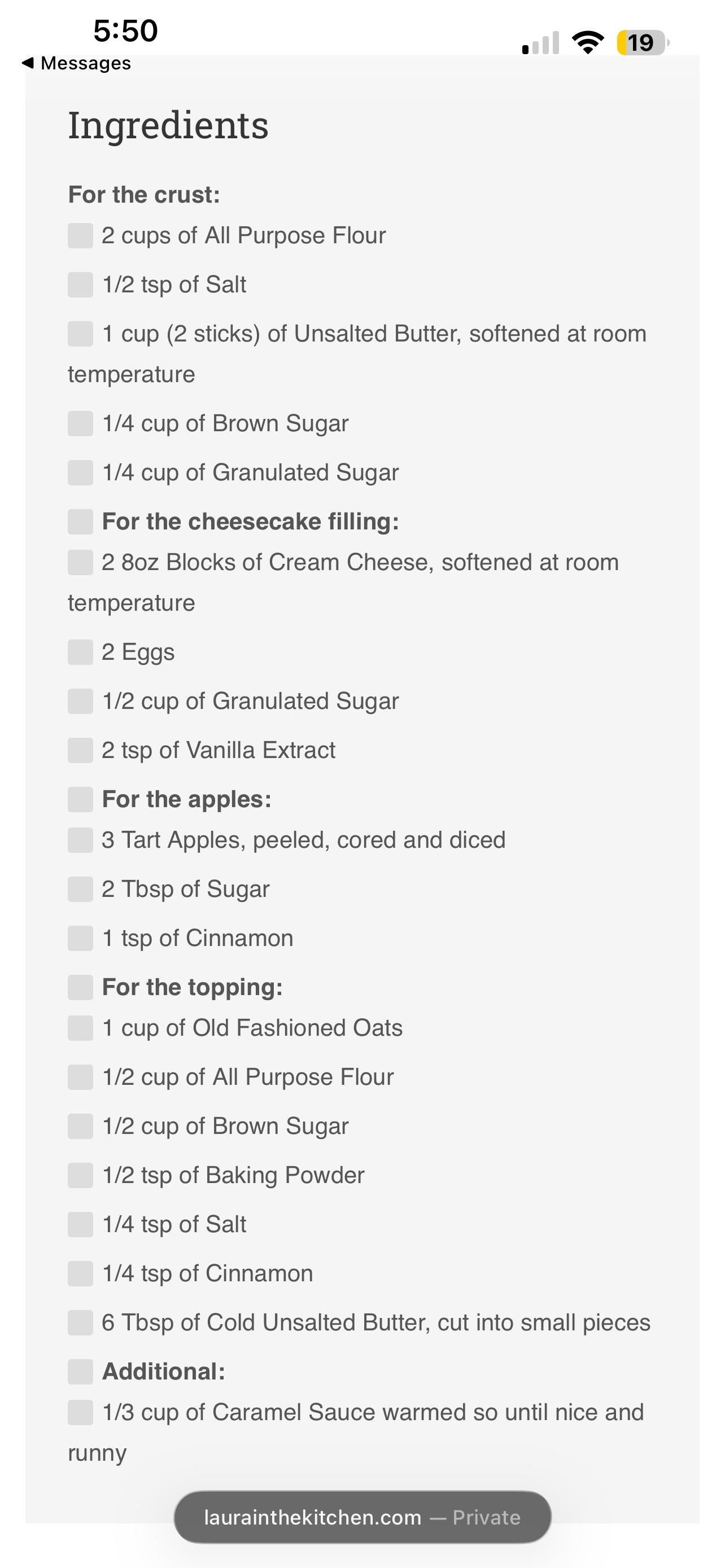Check the 2 8oz Blocks Cream Cheese box
The width and height of the screenshot is (725, 1568).
(80, 562)
